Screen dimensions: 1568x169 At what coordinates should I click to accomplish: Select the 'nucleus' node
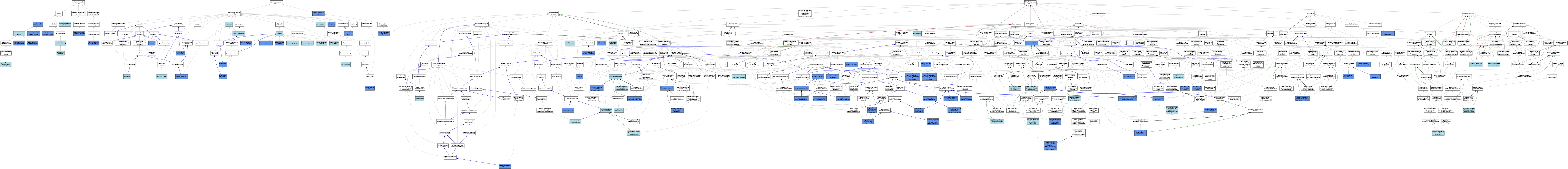point(139,53)
